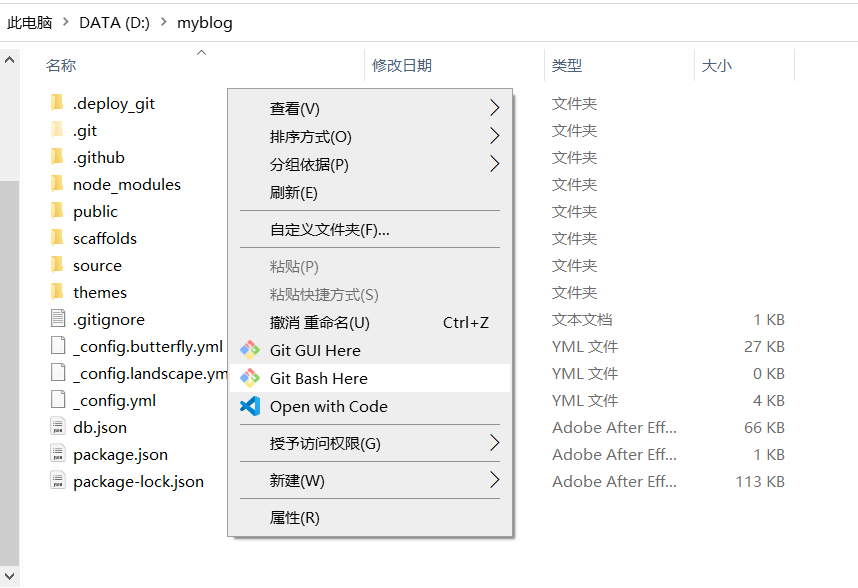Expand the 新建(W) submenu arrow
The width and height of the screenshot is (858, 588).
(494, 481)
